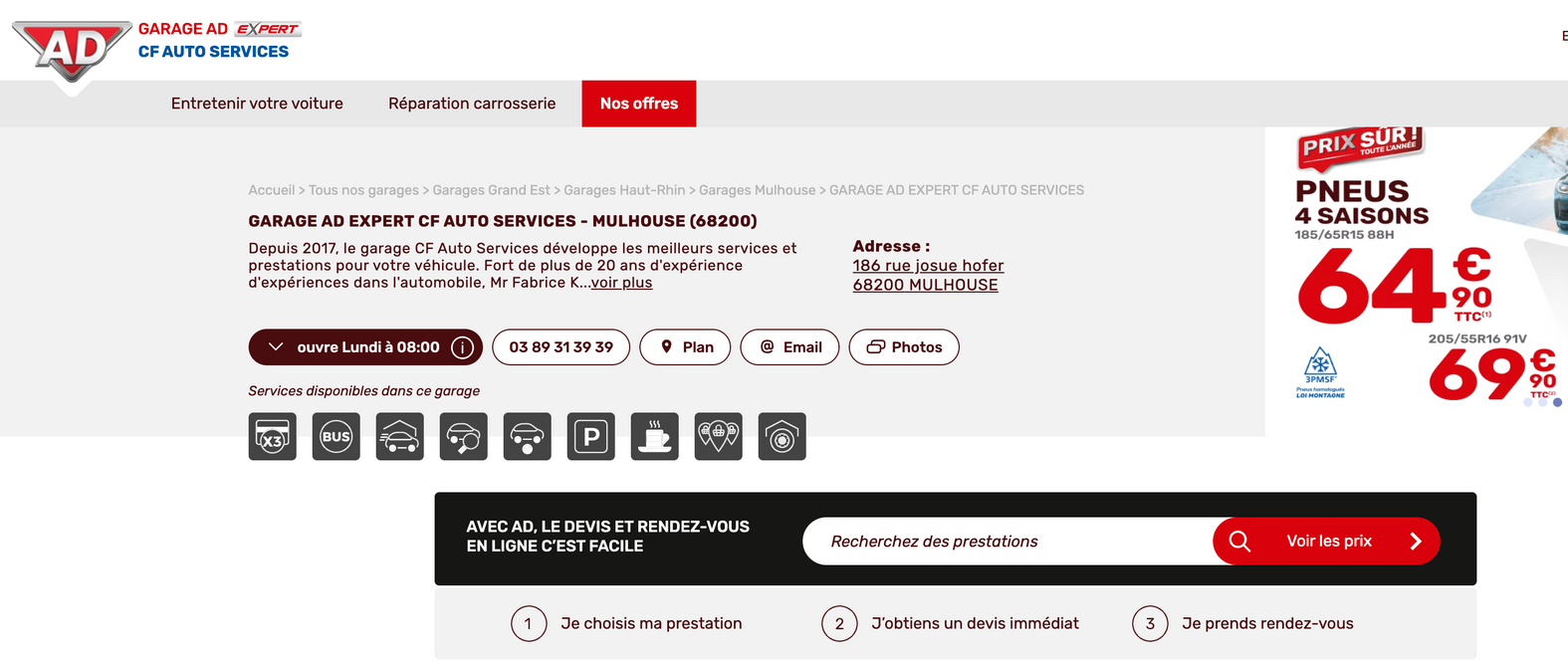The width and height of the screenshot is (1568, 668).
Task: Click step 3 'Je prends rendez-vous'
Action: point(1243,623)
